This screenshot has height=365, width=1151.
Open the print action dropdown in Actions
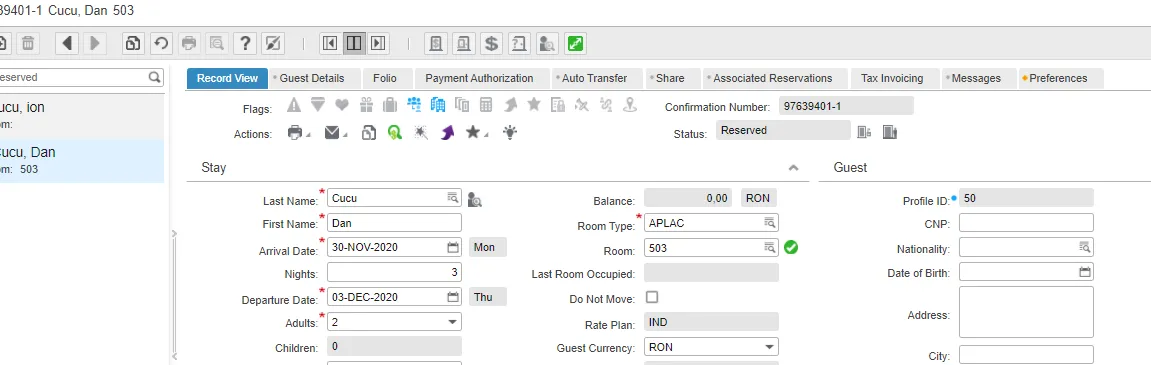tap(298, 133)
